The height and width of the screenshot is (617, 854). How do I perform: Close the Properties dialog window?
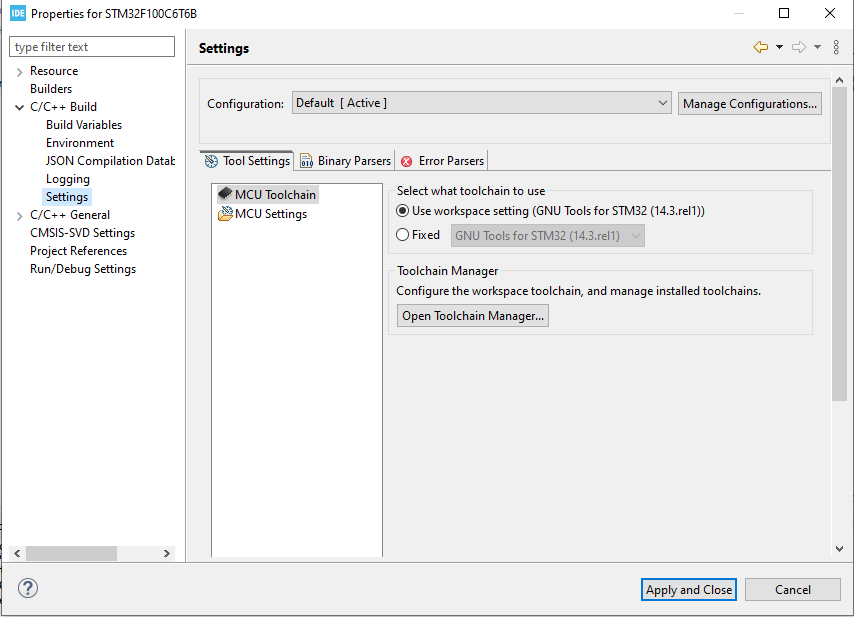[x=829, y=13]
